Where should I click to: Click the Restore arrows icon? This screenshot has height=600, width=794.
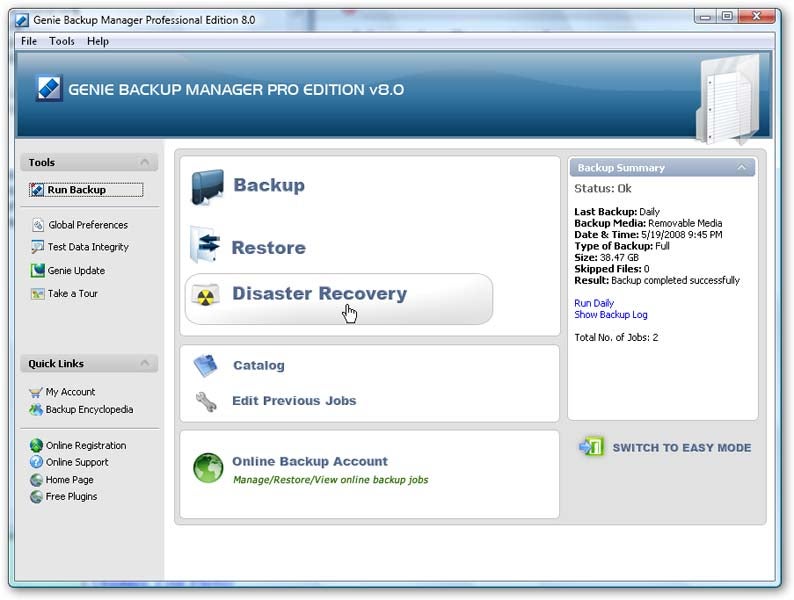206,245
